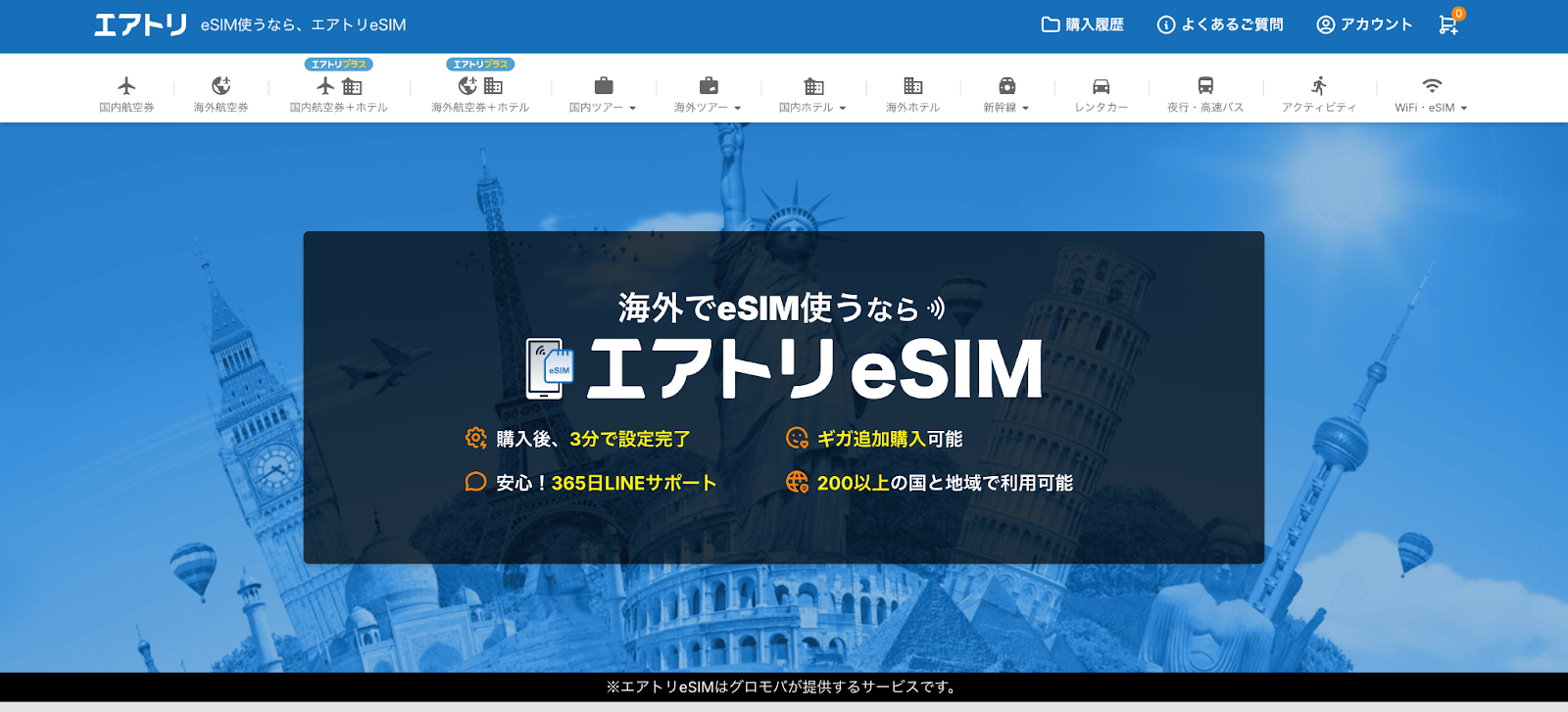Viewport: 1568px width, 712px height.
Task: Select 海外航空券+ホテル menu label
Action: [x=480, y=108]
